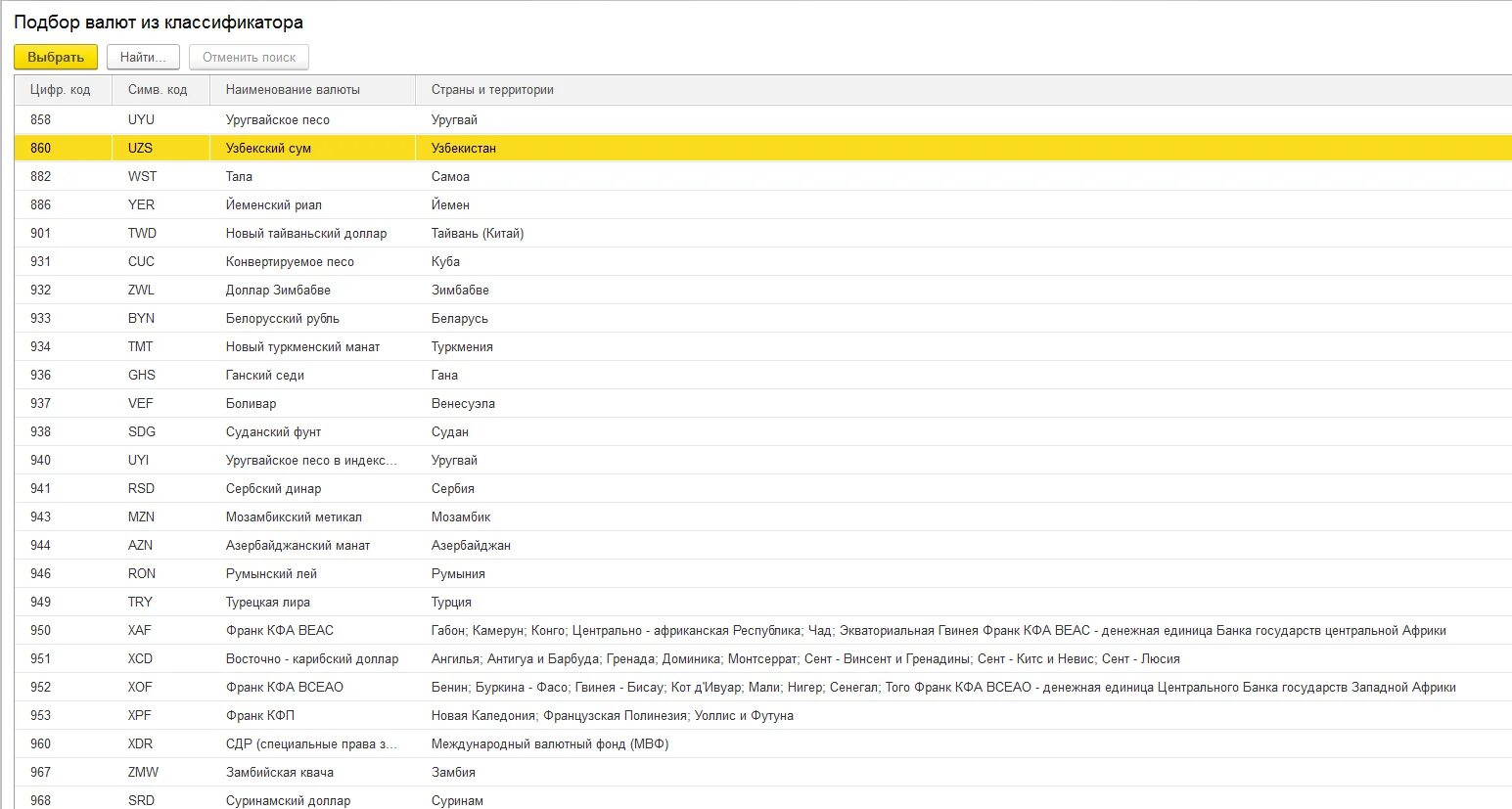Select the Ганский седи row

(x=763, y=375)
